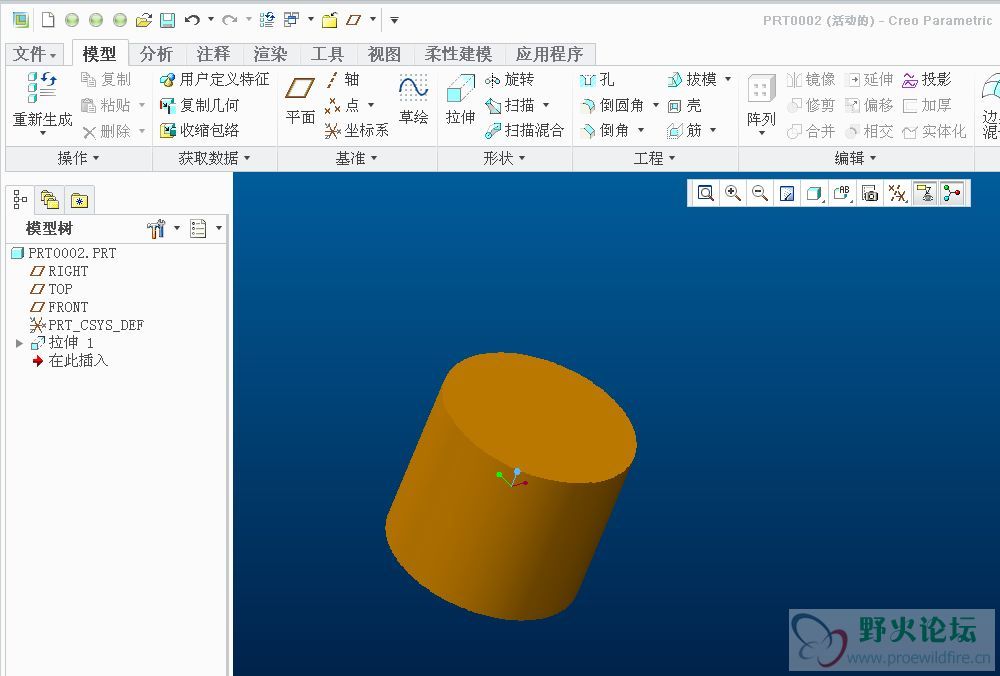This screenshot has width=1000, height=676.
Task: Save the model with the floppy disk icon
Action: 167,20
